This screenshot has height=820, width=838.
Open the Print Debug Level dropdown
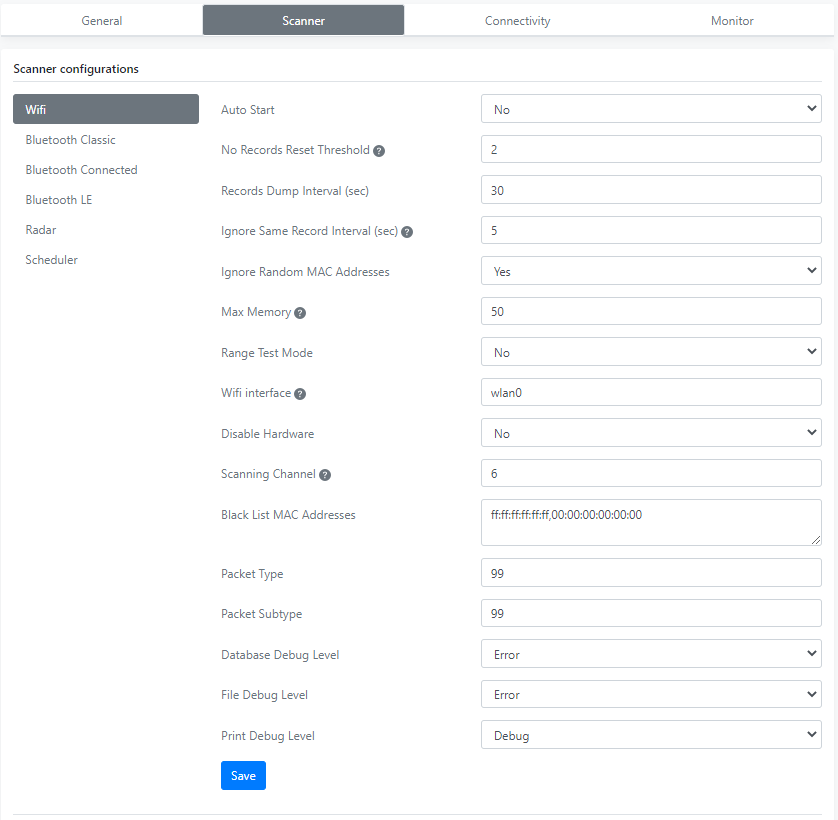pyautogui.click(x=651, y=735)
